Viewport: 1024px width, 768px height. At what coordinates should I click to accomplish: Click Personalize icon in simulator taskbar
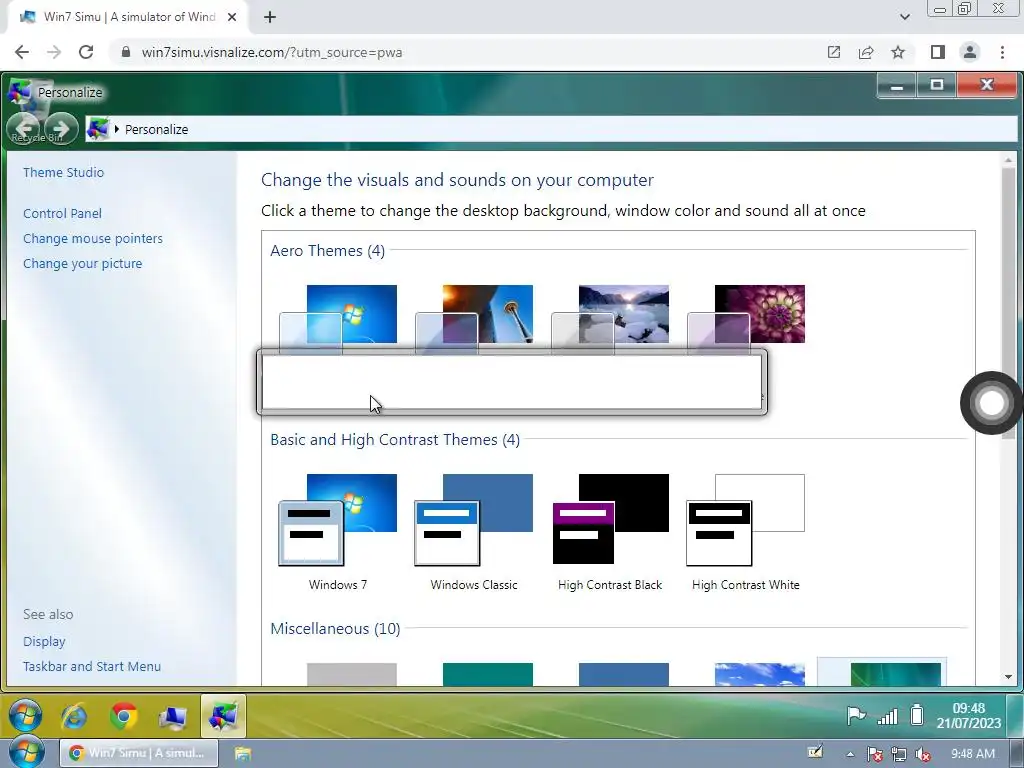coord(223,716)
